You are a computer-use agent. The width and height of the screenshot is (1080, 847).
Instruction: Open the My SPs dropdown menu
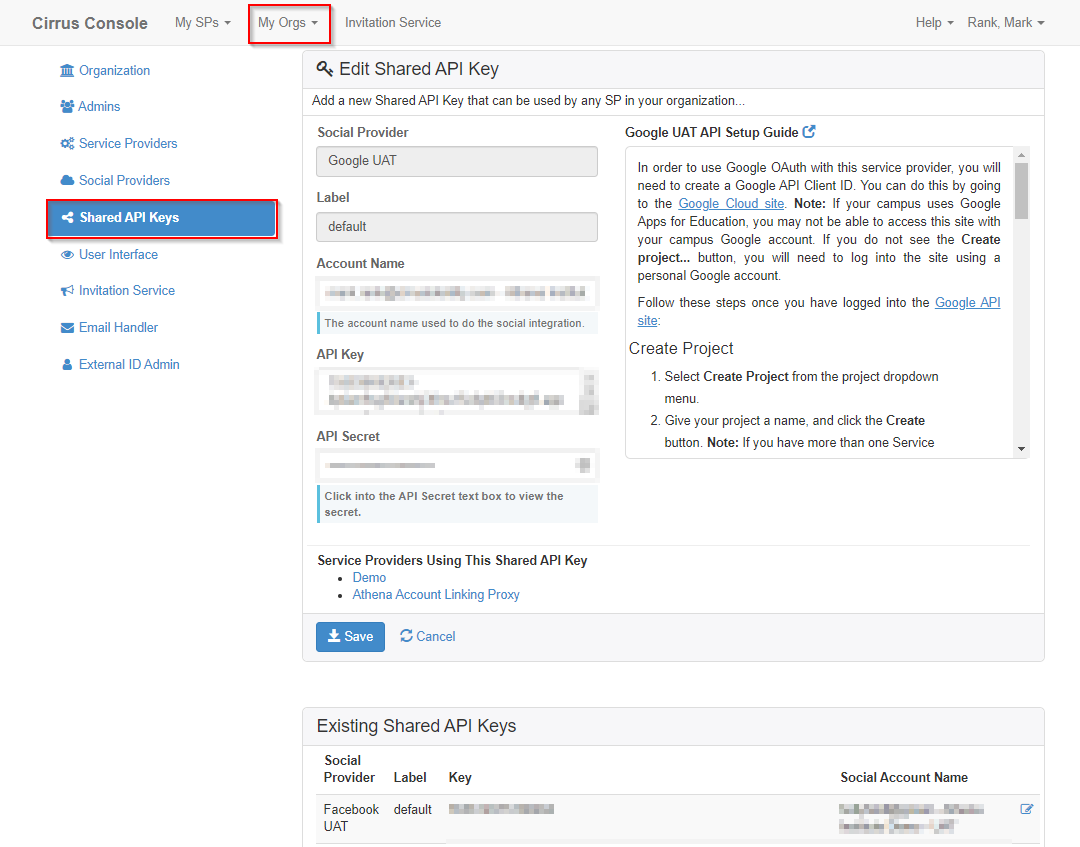(x=202, y=23)
